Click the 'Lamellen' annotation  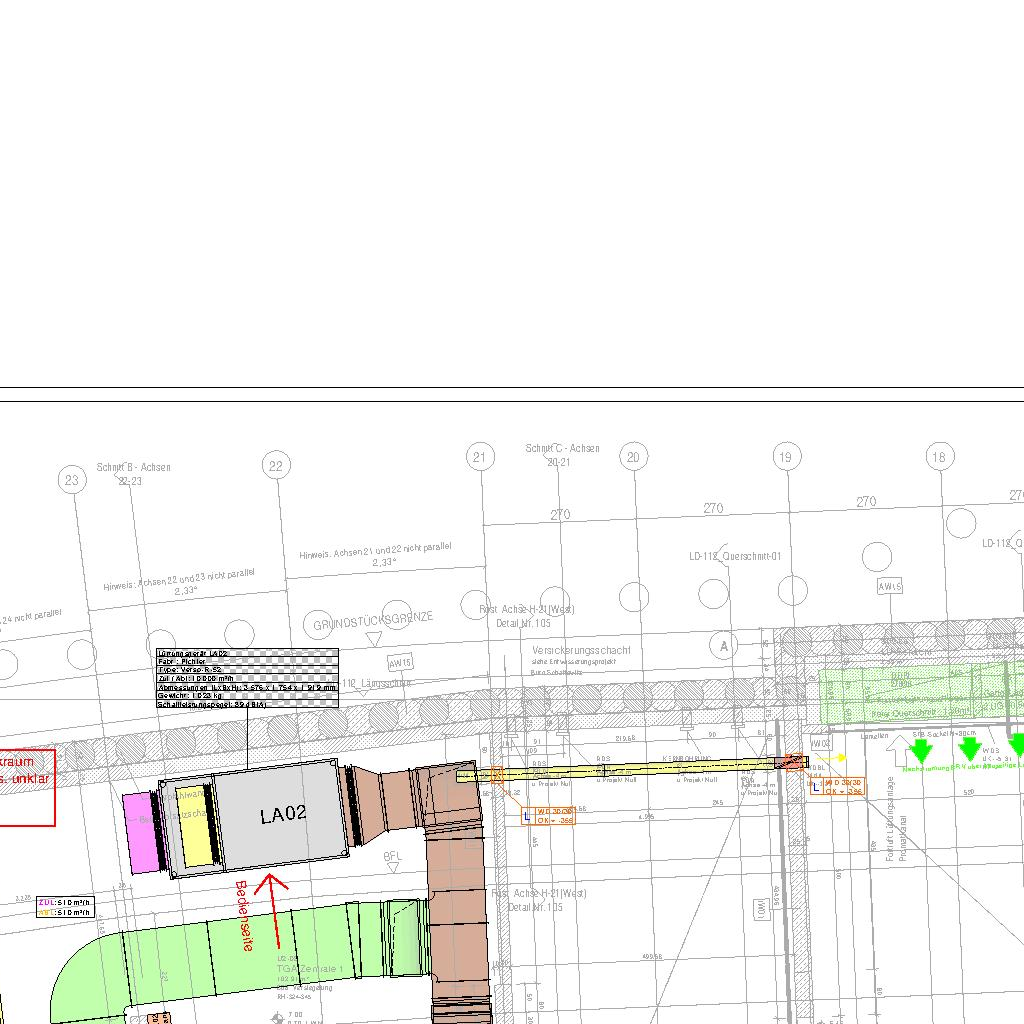click(x=874, y=736)
